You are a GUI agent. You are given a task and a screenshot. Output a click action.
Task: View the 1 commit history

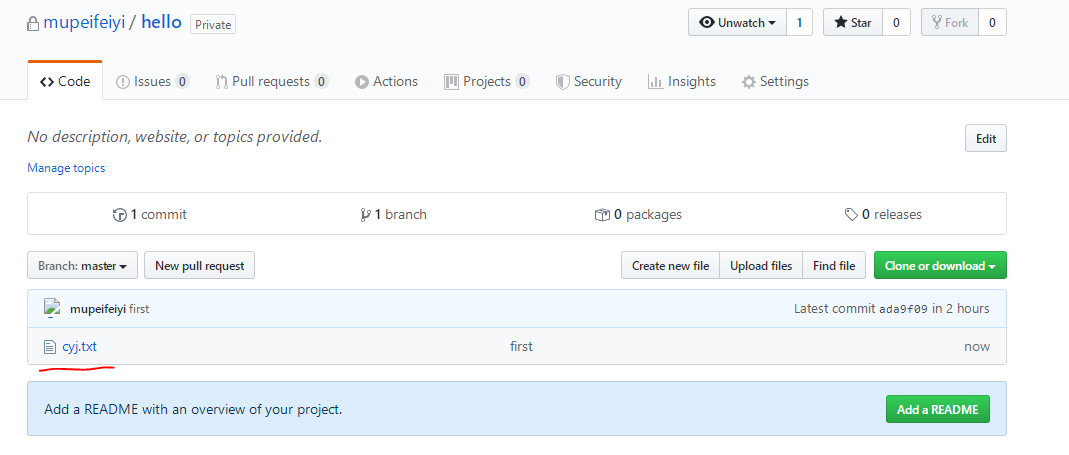[x=149, y=215]
